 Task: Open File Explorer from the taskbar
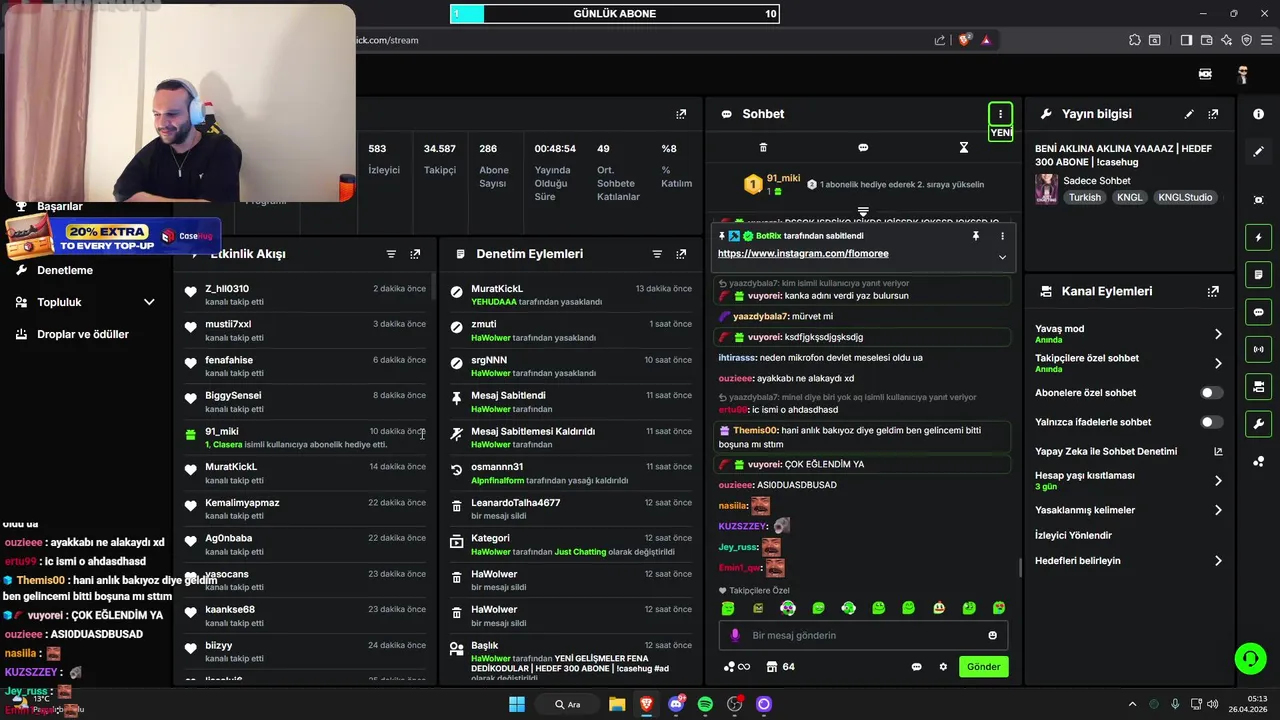(x=617, y=704)
